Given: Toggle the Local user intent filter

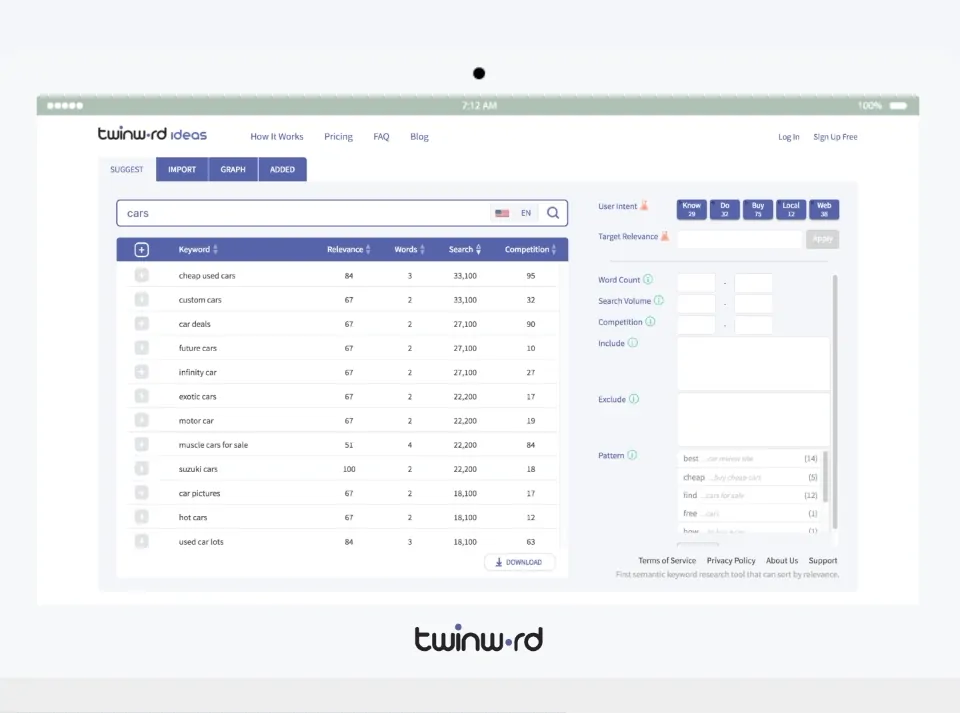Looking at the screenshot, I should coord(791,209).
